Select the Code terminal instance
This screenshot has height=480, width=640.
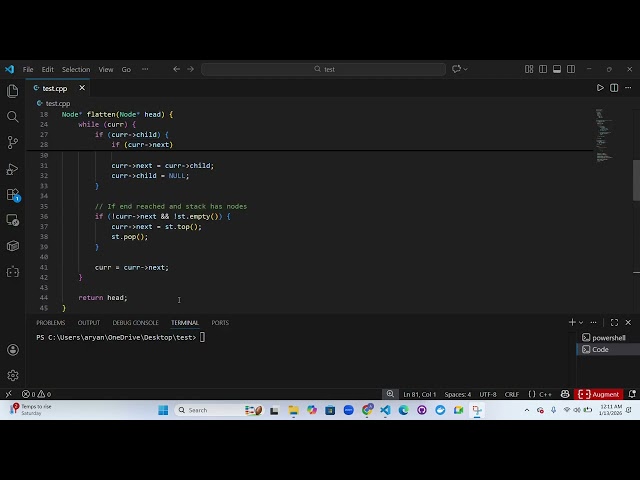click(x=608, y=349)
